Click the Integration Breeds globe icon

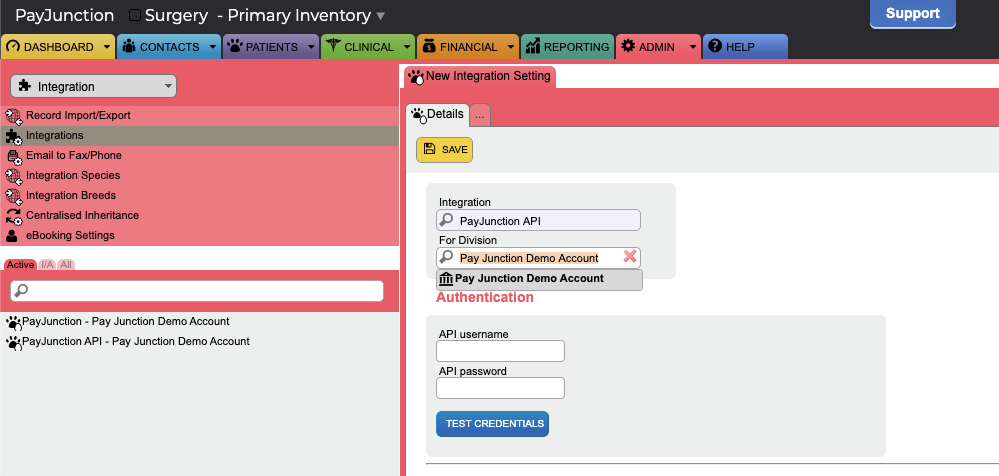coord(14,196)
